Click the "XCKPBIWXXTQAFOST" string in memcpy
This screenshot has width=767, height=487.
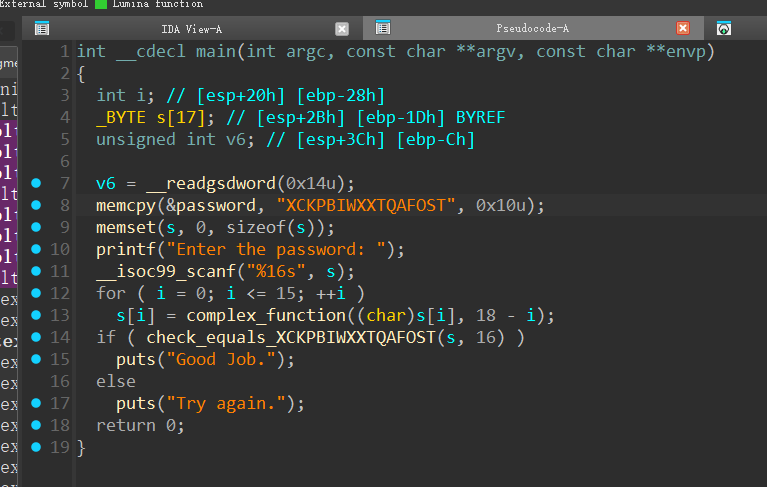(366, 205)
